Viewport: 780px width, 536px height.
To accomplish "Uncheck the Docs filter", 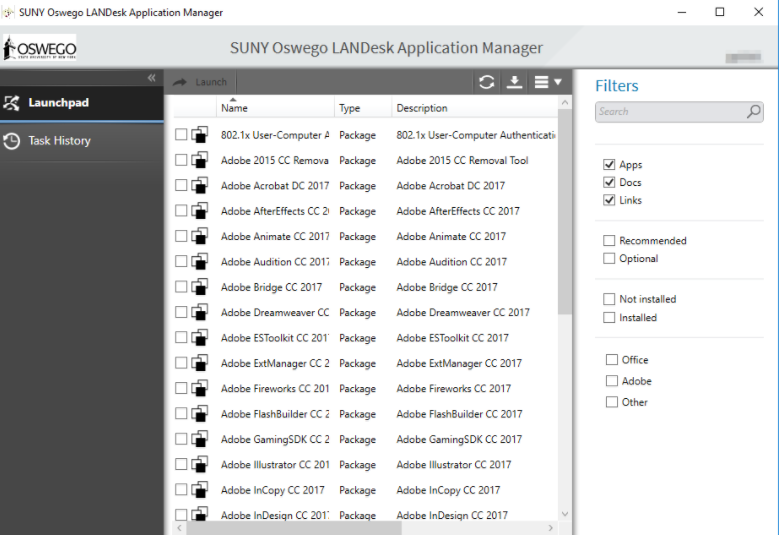I will (x=609, y=182).
